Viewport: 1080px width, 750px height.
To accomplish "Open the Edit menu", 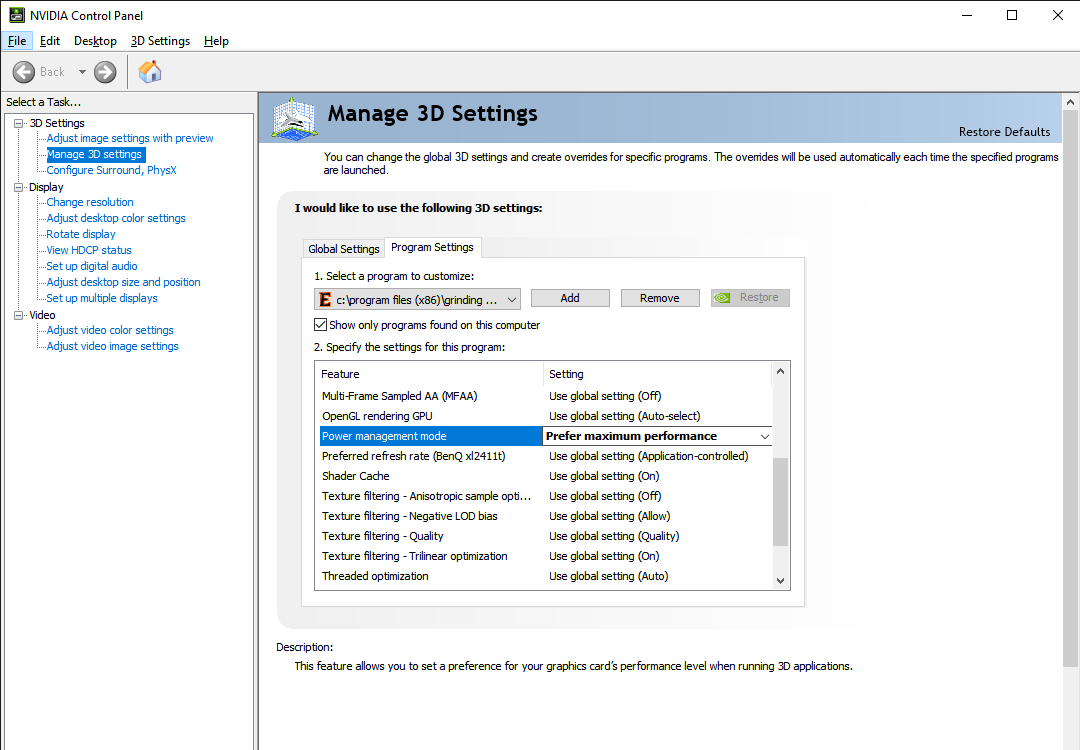I will point(50,41).
